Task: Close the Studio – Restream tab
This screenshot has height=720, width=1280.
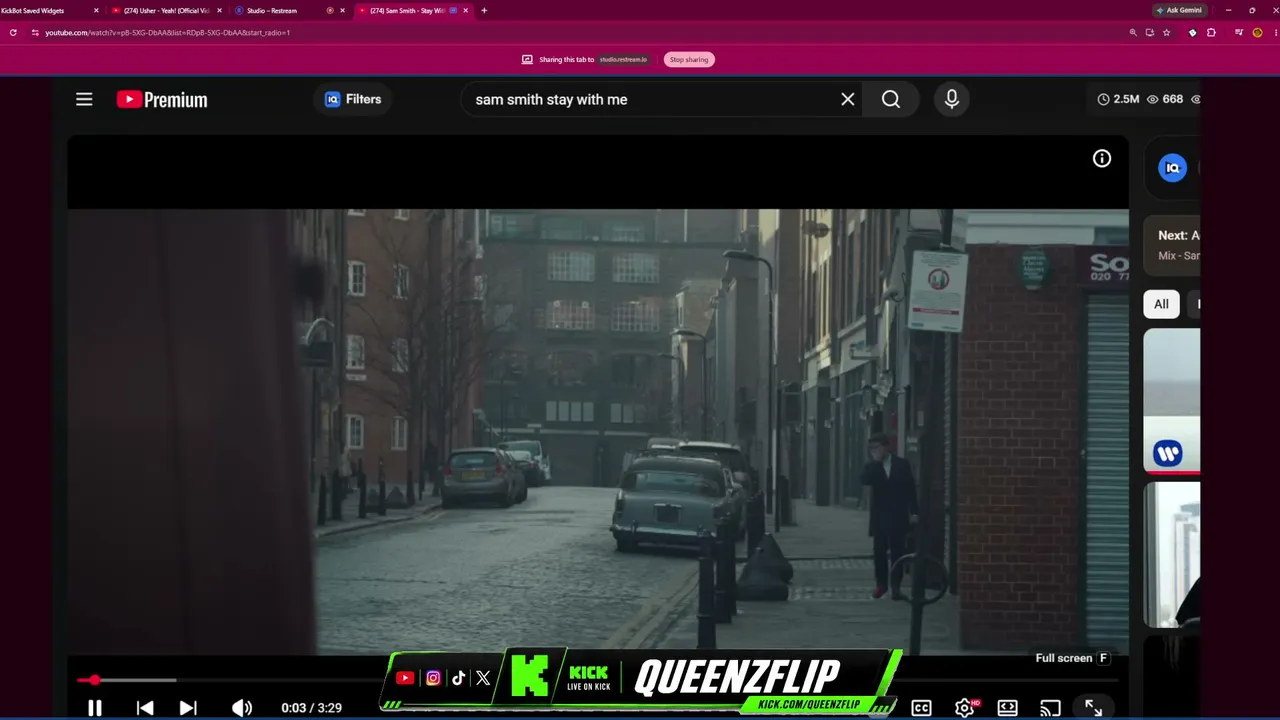Action: tap(343, 10)
